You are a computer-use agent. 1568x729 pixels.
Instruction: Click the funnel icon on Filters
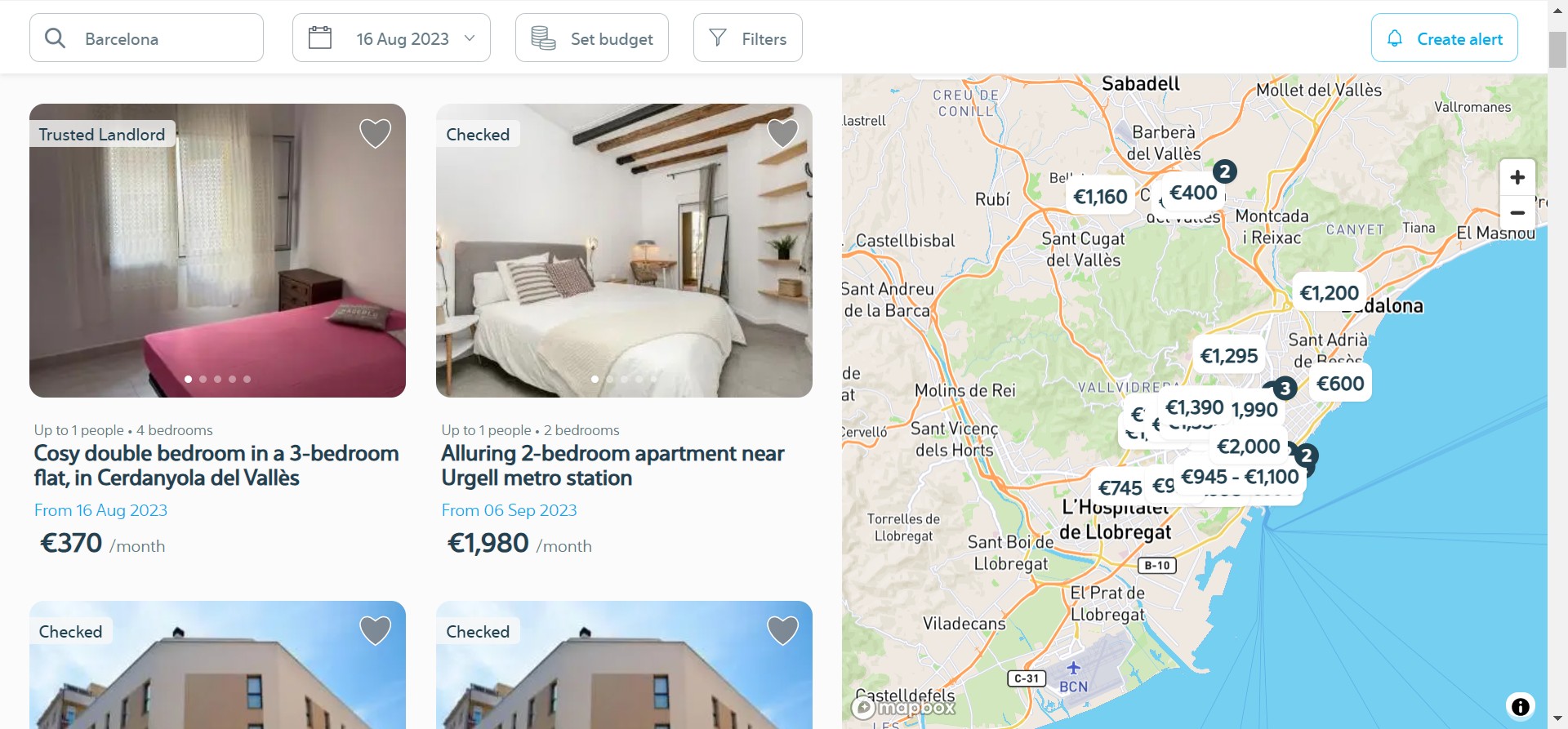click(718, 38)
